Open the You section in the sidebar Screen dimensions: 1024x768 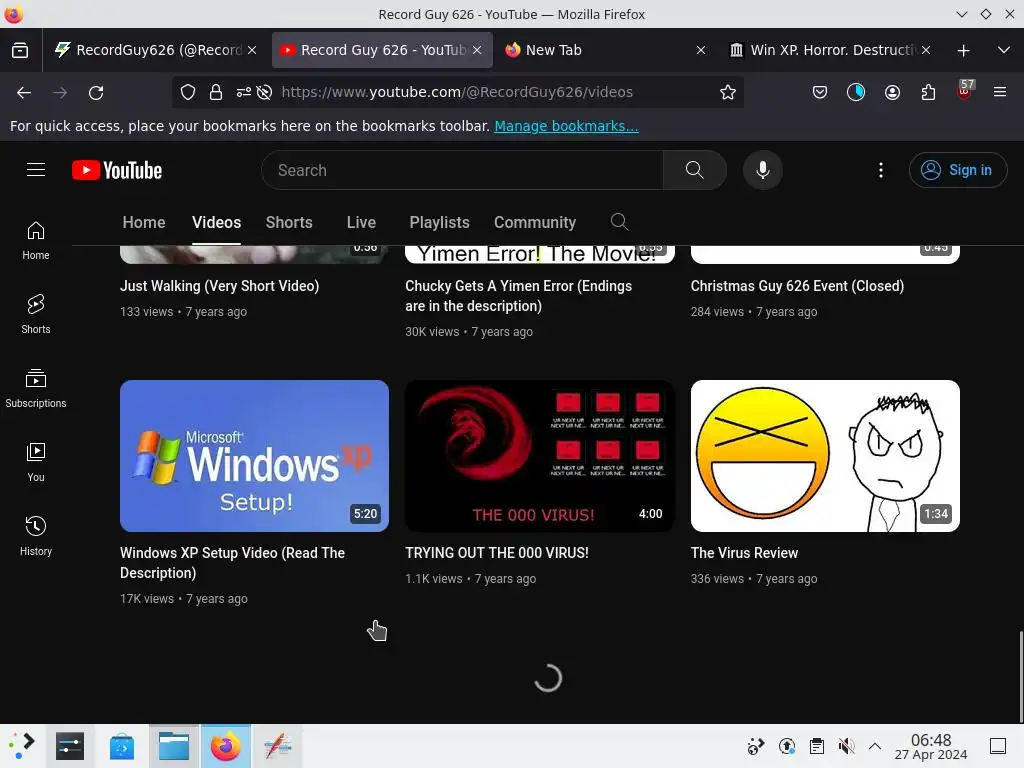pyautogui.click(x=36, y=462)
